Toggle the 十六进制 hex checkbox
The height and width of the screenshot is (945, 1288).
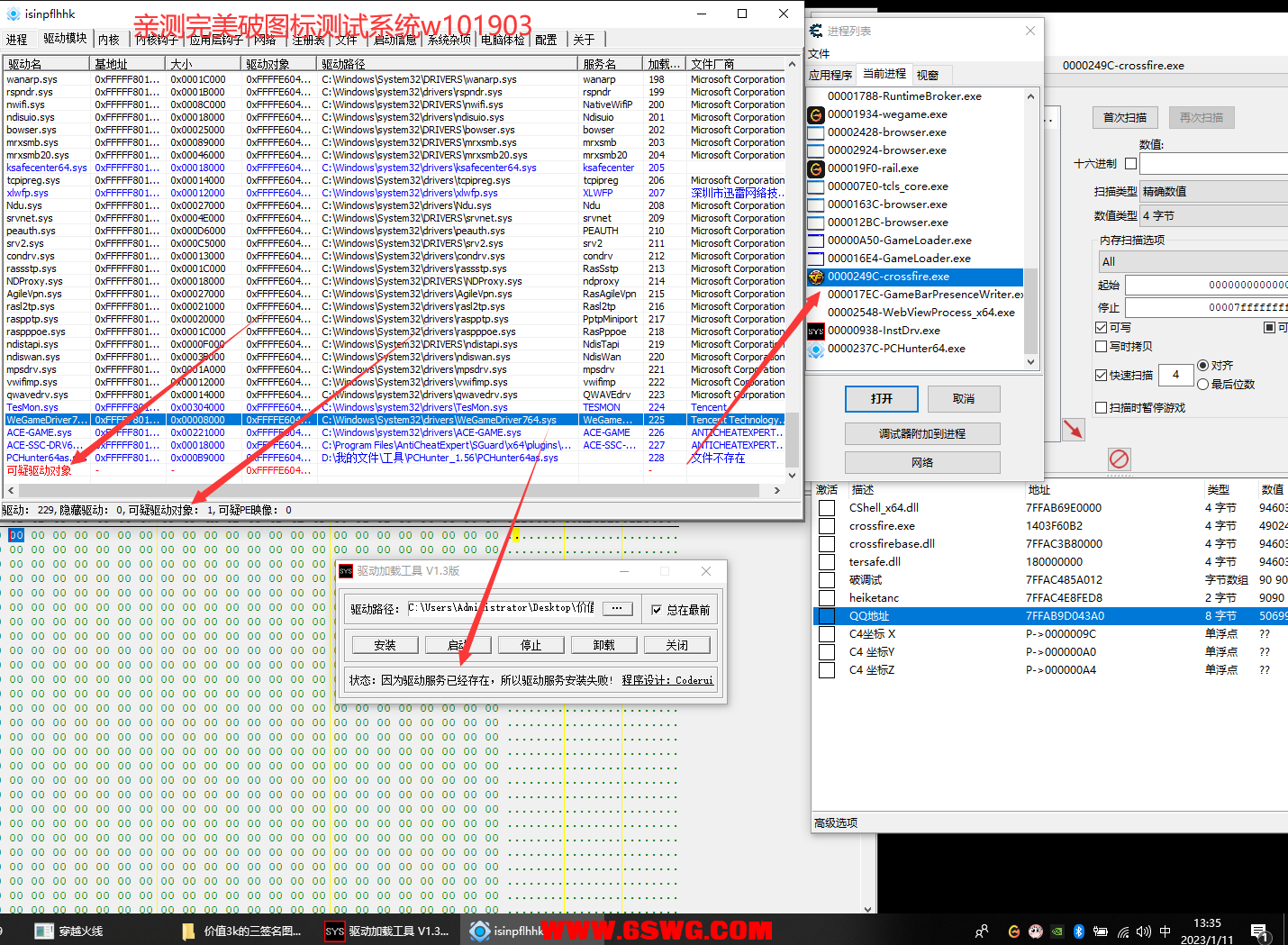click(x=1130, y=164)
